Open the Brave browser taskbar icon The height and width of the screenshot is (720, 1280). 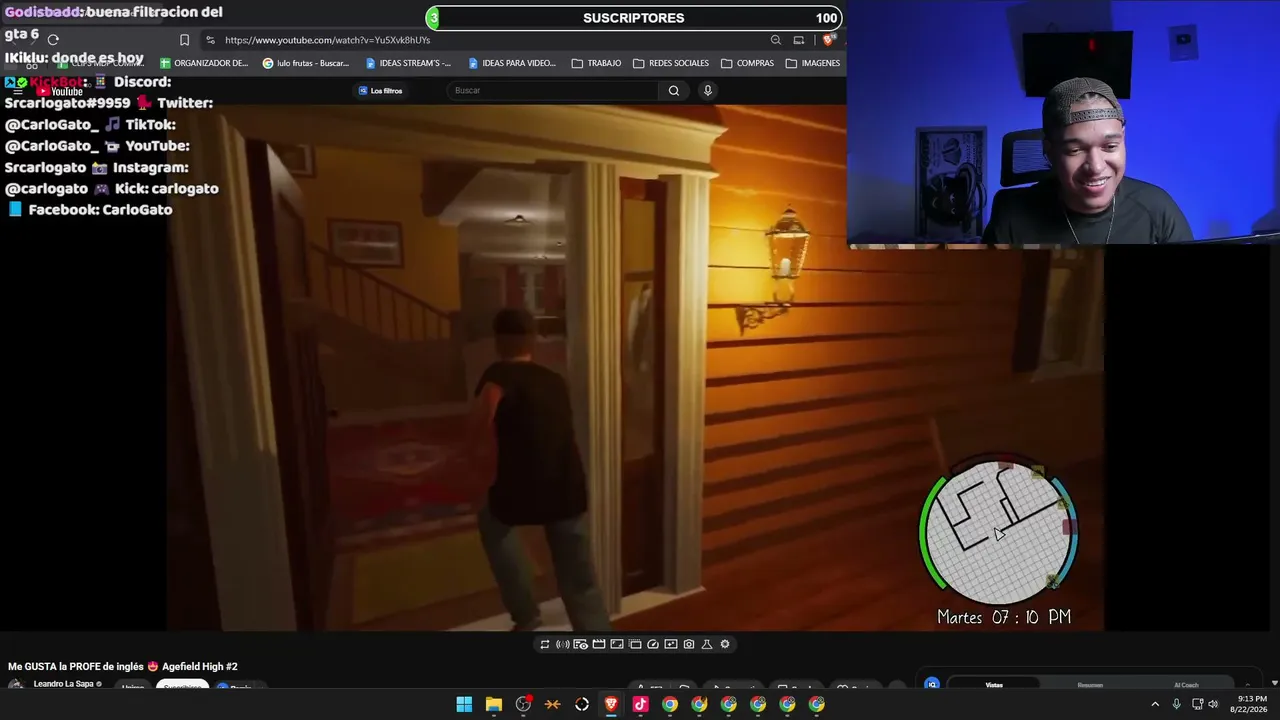[x=611, y=704]
